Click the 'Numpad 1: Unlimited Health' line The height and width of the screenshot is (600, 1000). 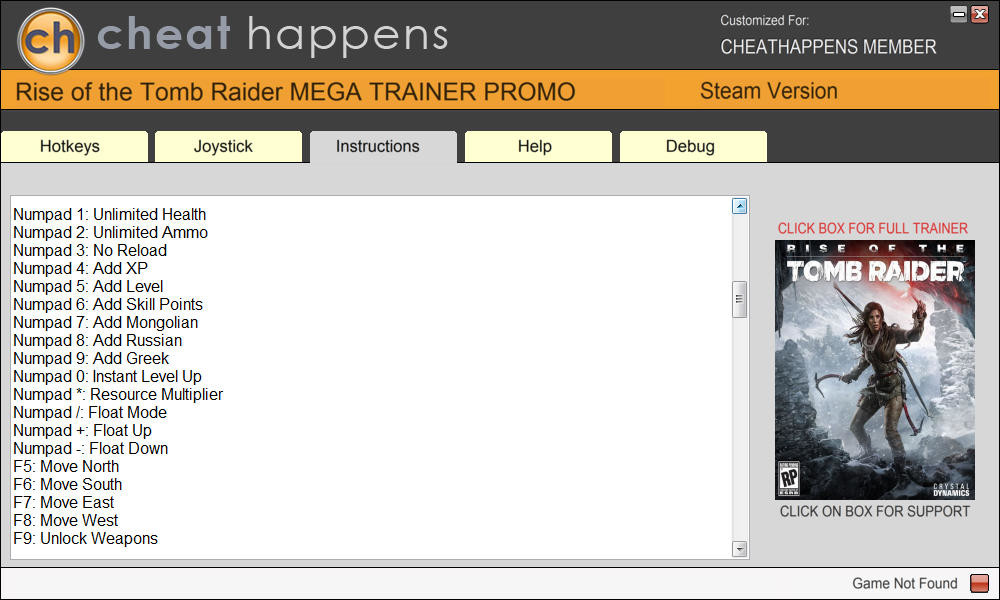[110, 214]
